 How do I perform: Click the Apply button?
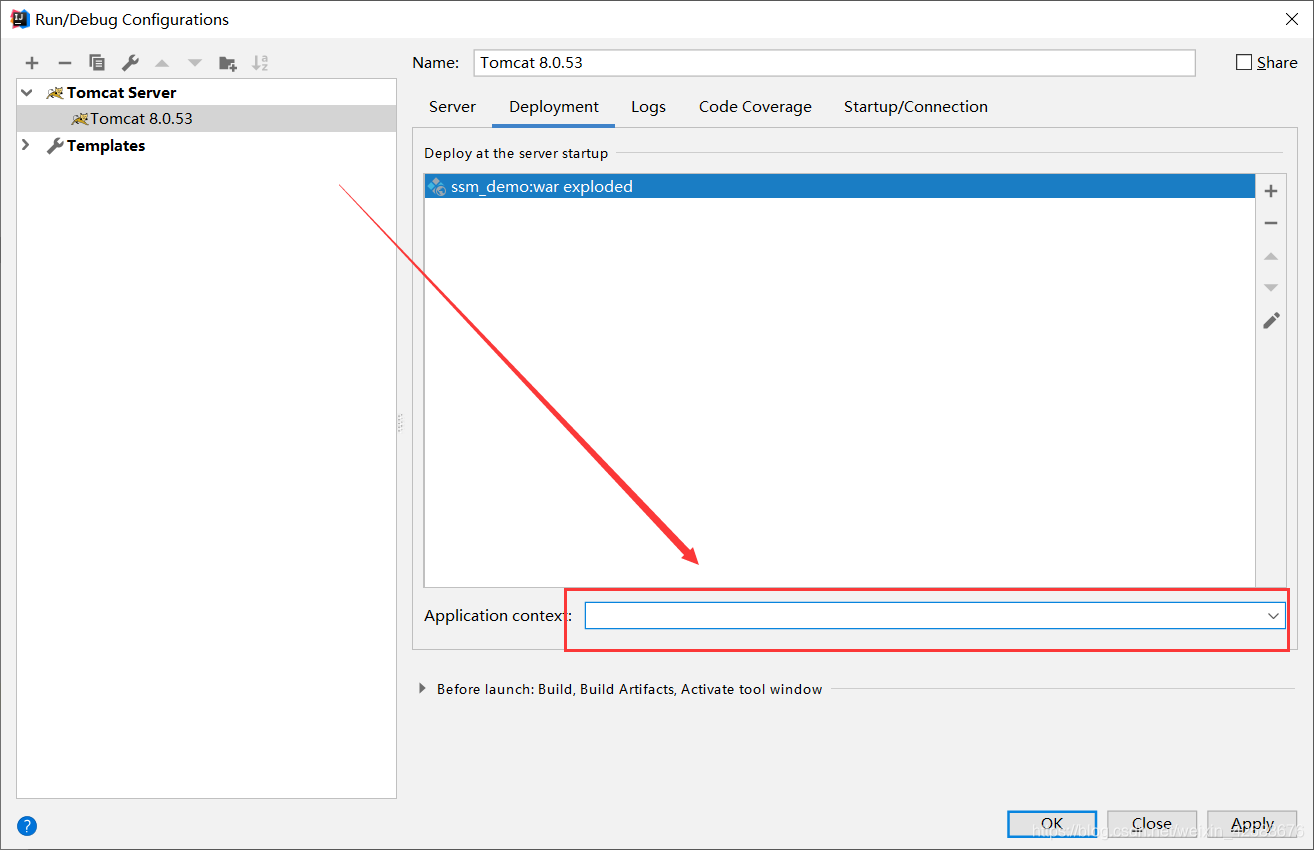[1252, 824]
